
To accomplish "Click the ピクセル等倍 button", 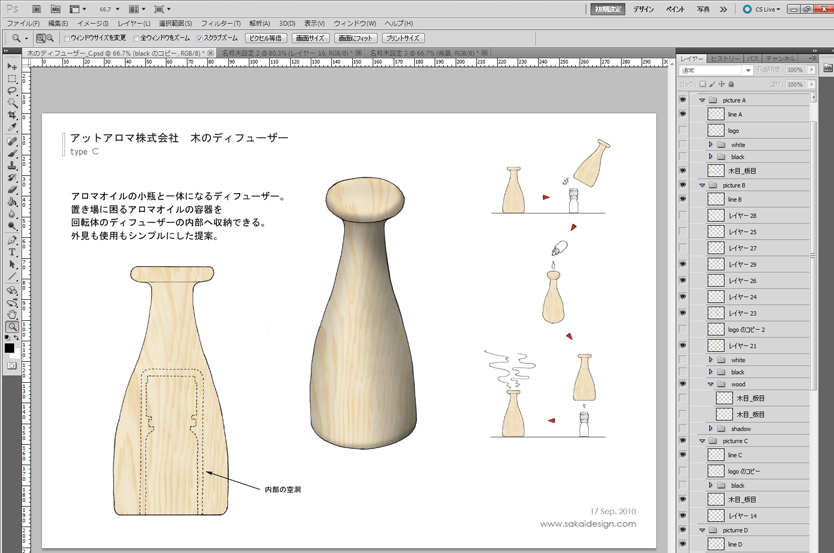I will (266, 38).
